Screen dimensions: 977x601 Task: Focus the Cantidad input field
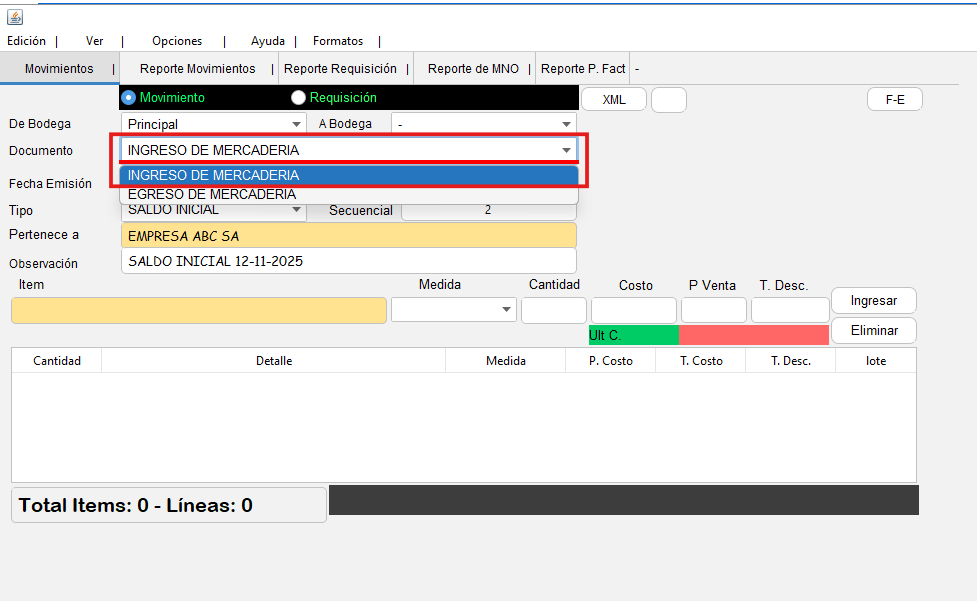click(x=553, y=310)
